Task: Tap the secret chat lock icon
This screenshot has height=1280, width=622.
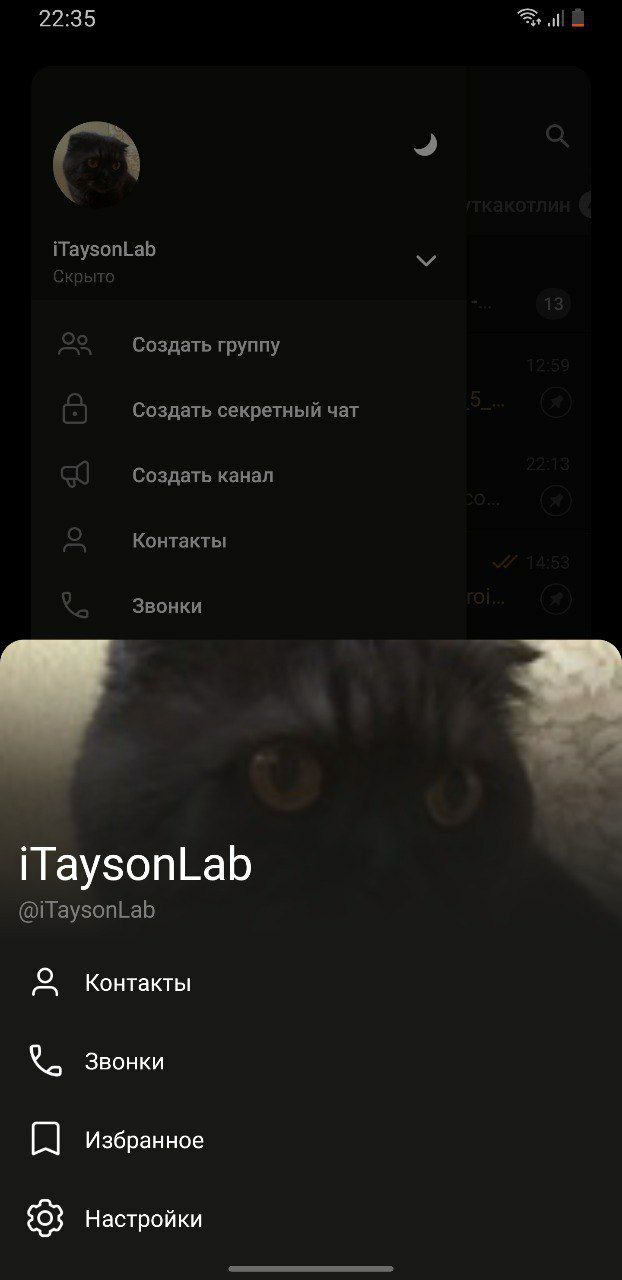Action: [75, 410]
